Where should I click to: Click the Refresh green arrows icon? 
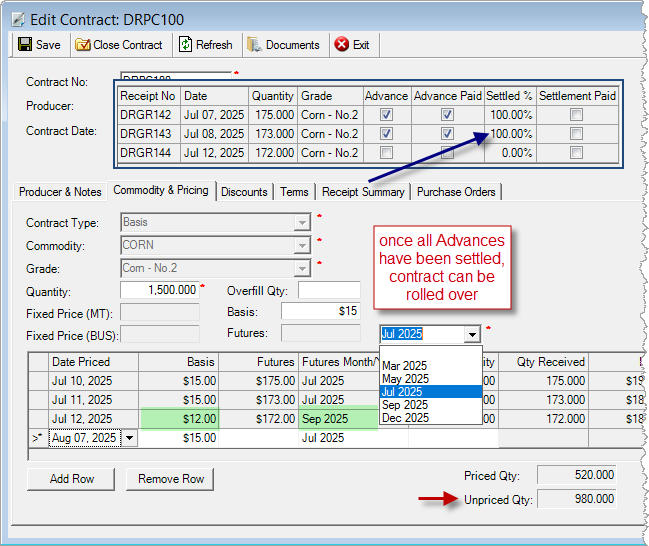pos(185,45)
